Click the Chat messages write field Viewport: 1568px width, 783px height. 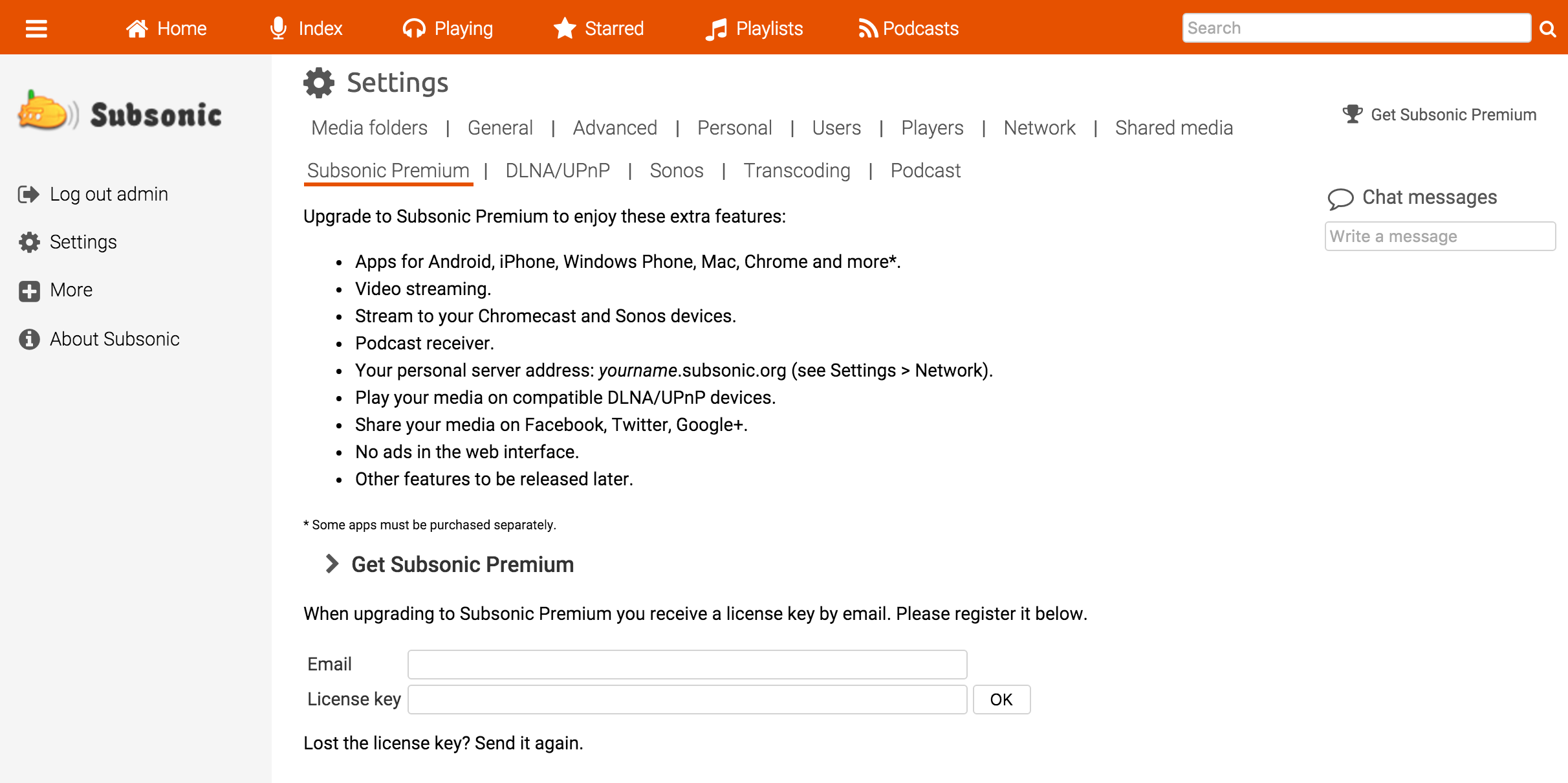1438,236
